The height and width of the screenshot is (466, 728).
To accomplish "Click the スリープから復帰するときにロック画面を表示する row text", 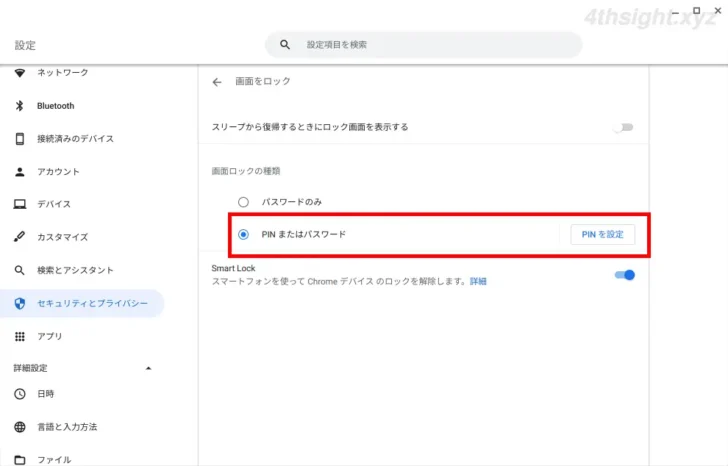I will point(310,127).
